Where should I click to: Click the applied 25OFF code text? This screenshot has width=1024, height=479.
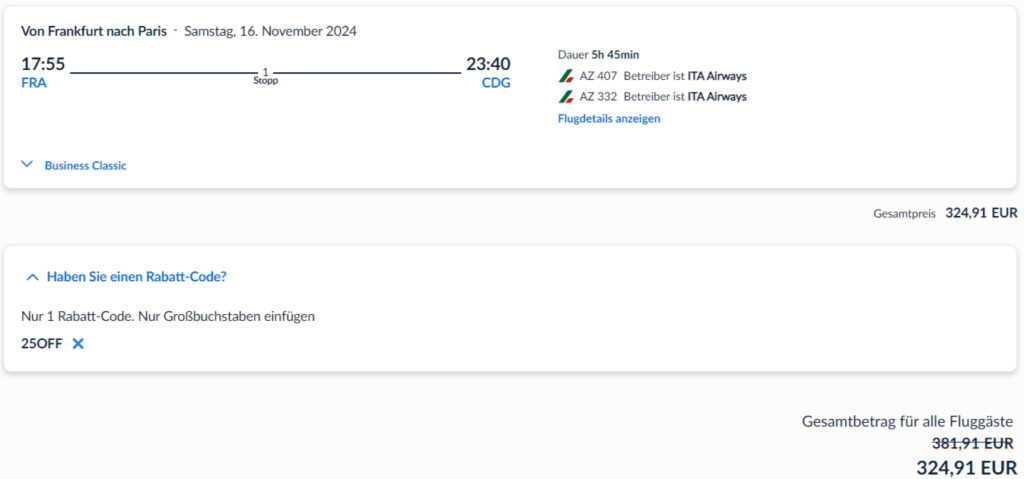pyautogui.click(x=41, y=343)
